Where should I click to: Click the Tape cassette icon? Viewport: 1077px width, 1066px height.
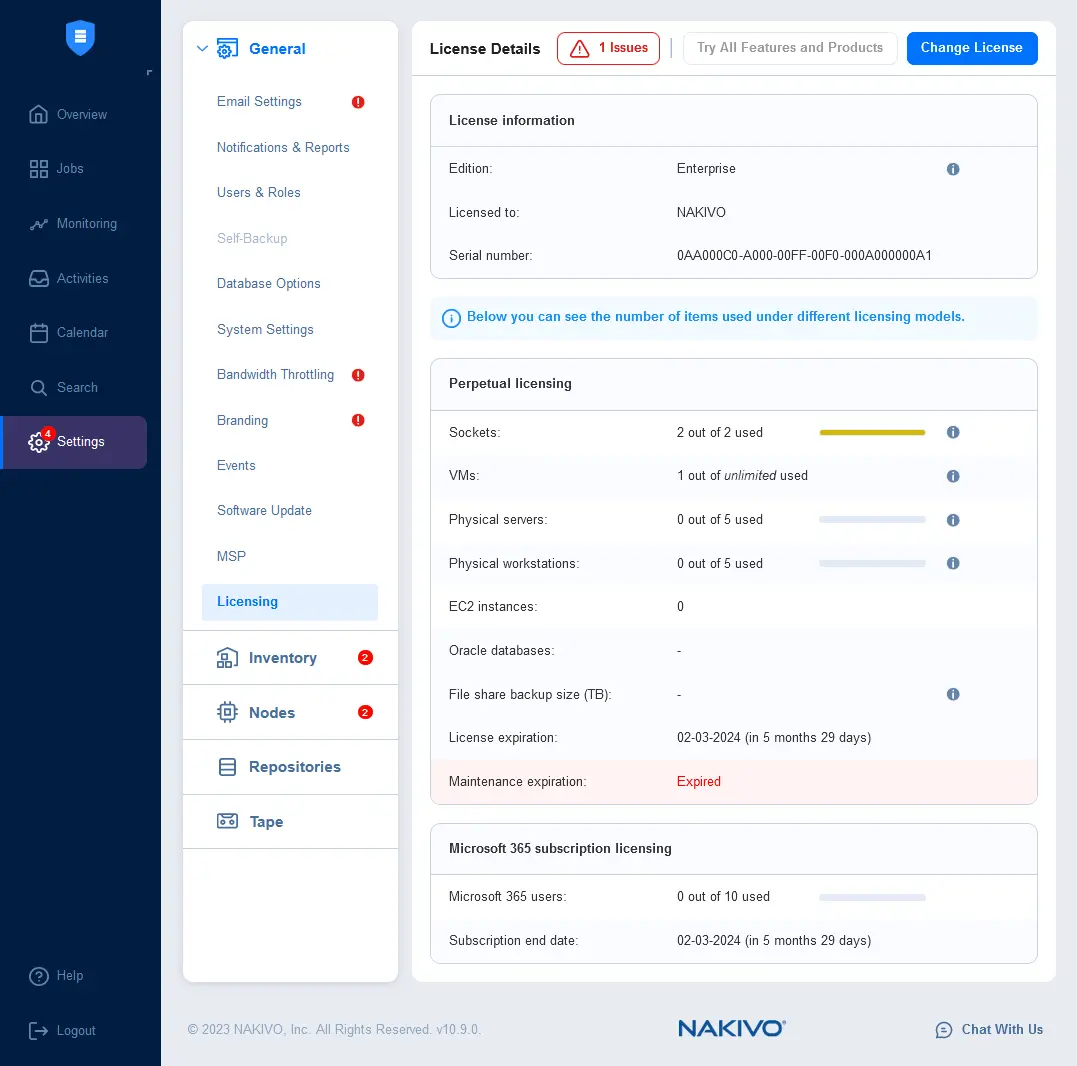(x=227, y=821)
